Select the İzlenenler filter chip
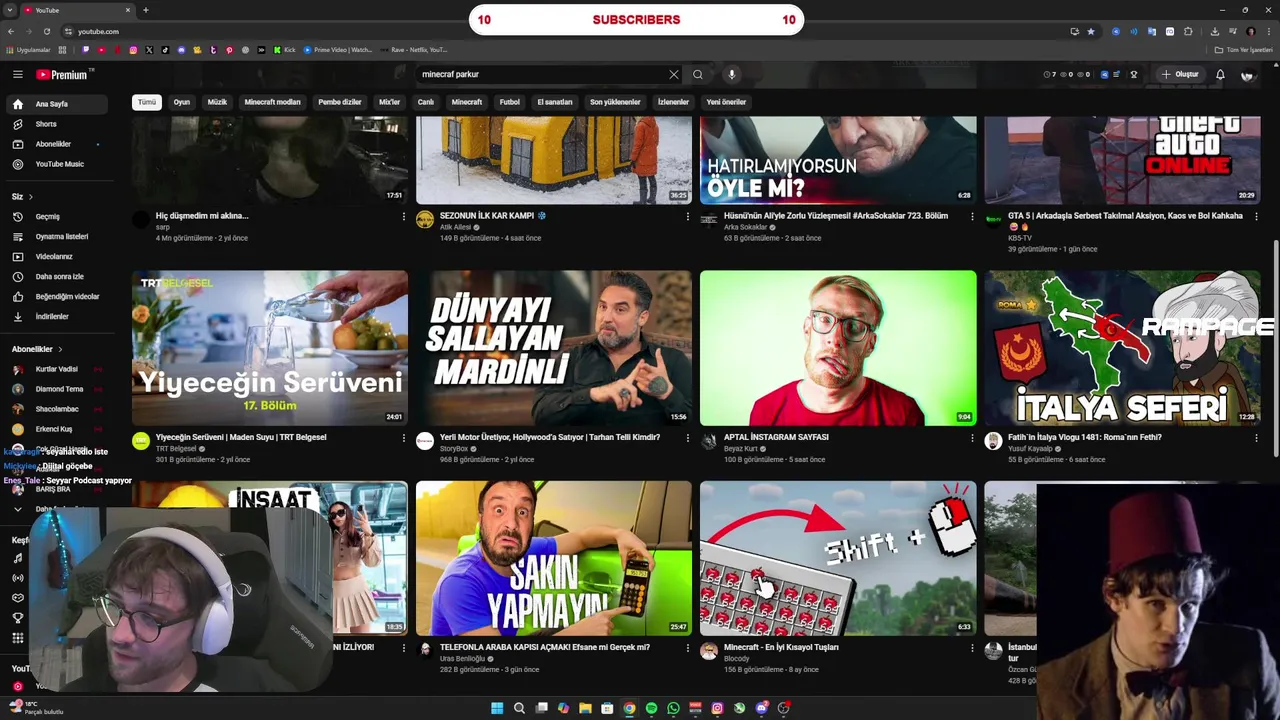The image size is (1280, 720). 673,102
